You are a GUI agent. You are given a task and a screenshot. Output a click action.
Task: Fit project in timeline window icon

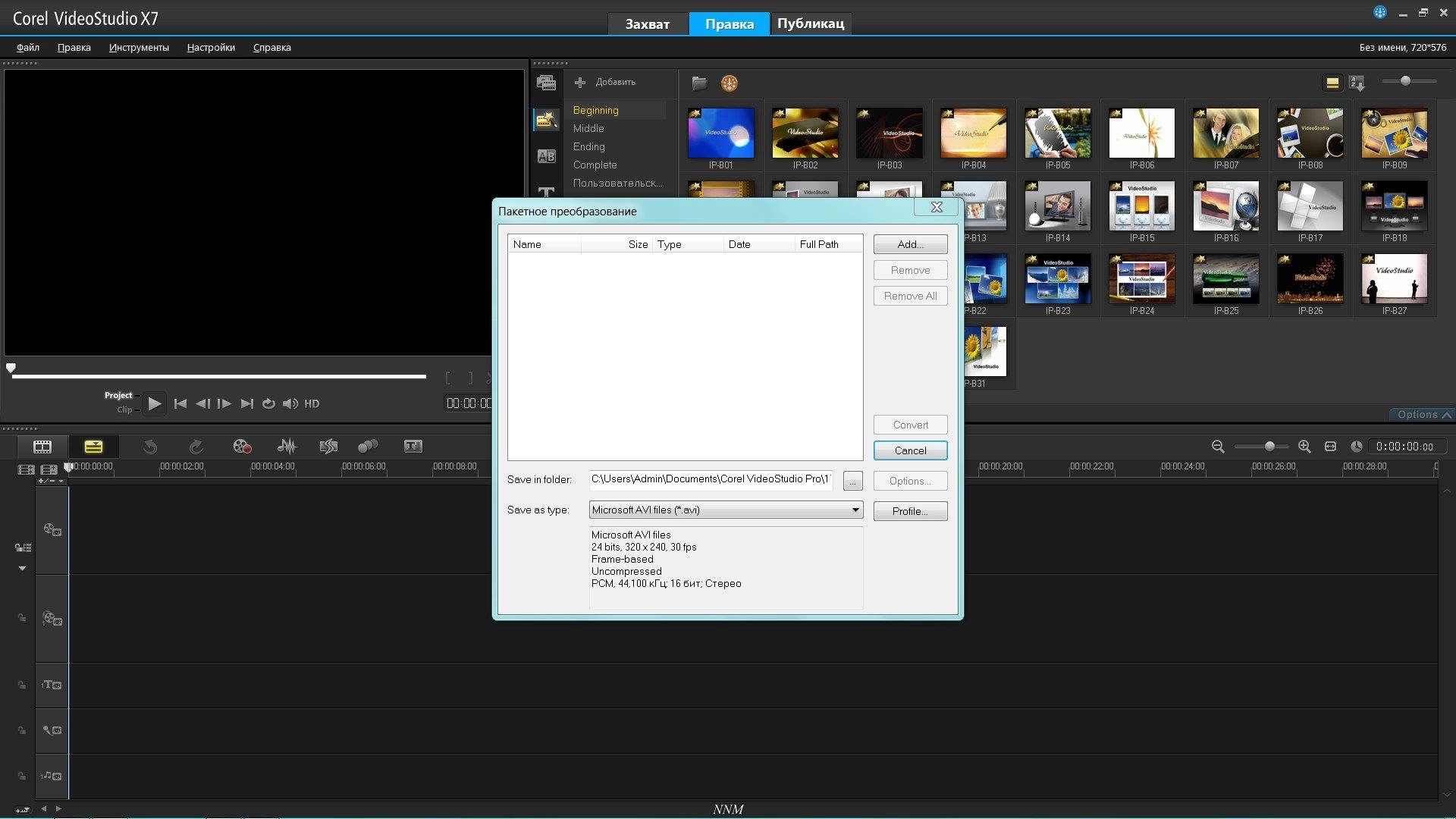(x=1330, y=447)
